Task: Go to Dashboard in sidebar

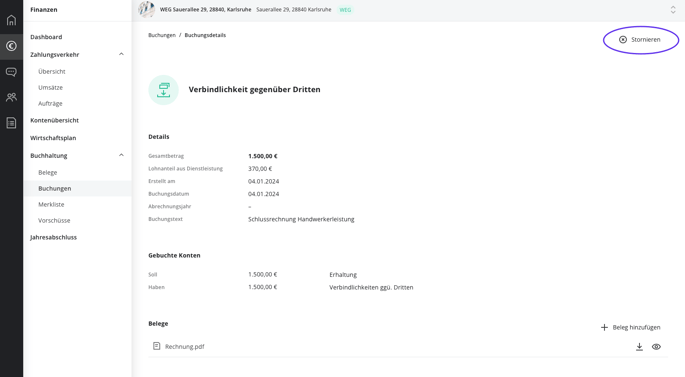Action: tap(46, 37)
